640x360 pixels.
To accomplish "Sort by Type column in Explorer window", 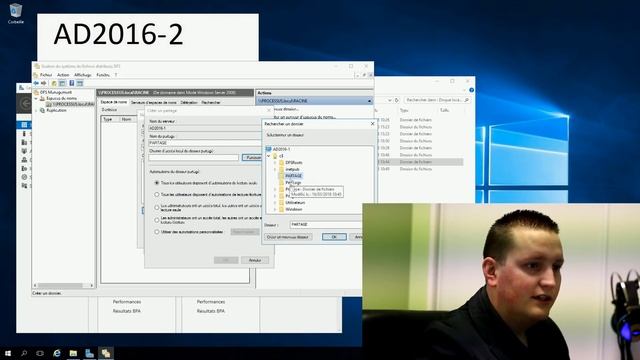I will pos(404,111).
